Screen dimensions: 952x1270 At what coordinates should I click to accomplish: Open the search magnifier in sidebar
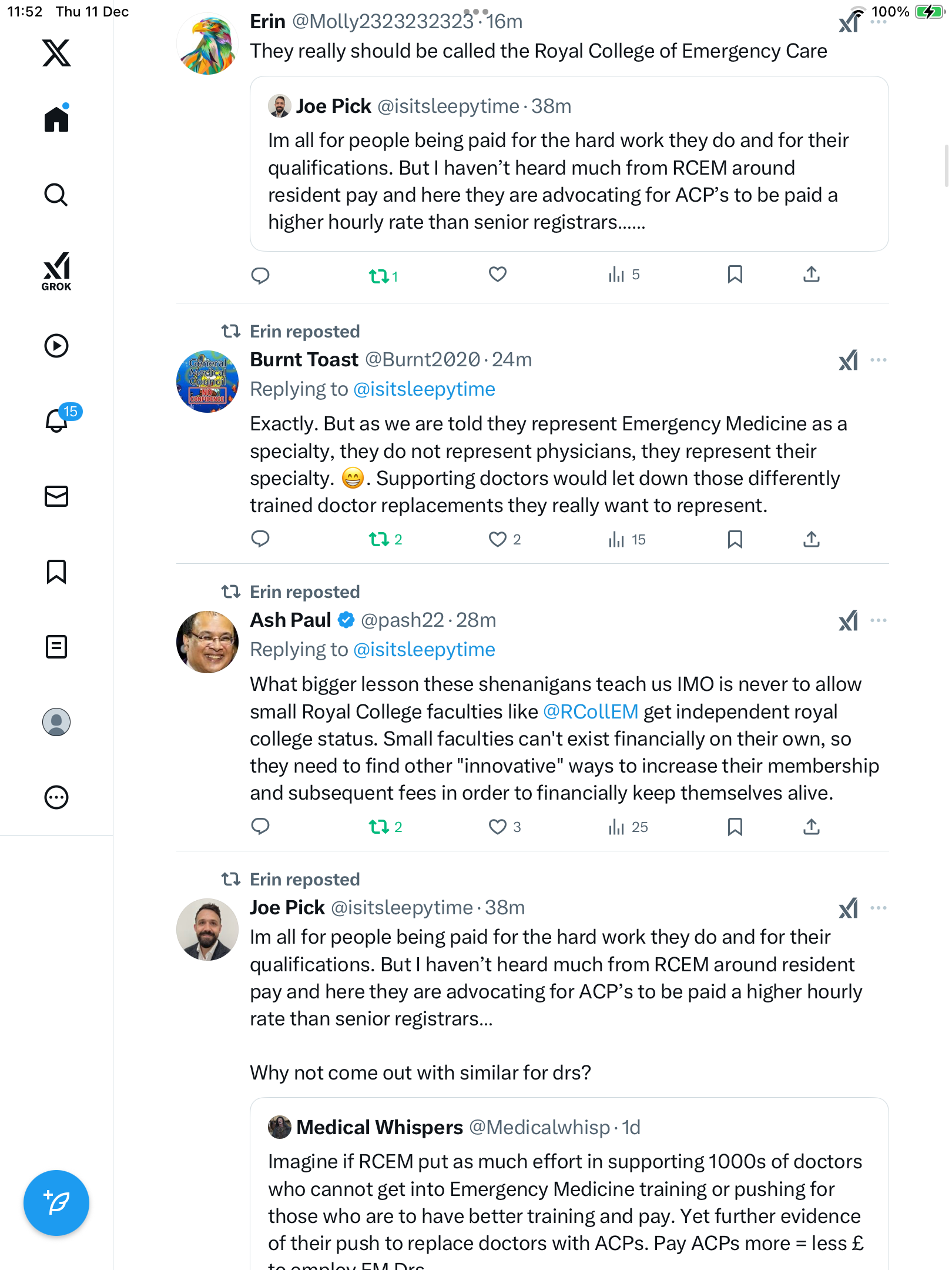(56, 195)
